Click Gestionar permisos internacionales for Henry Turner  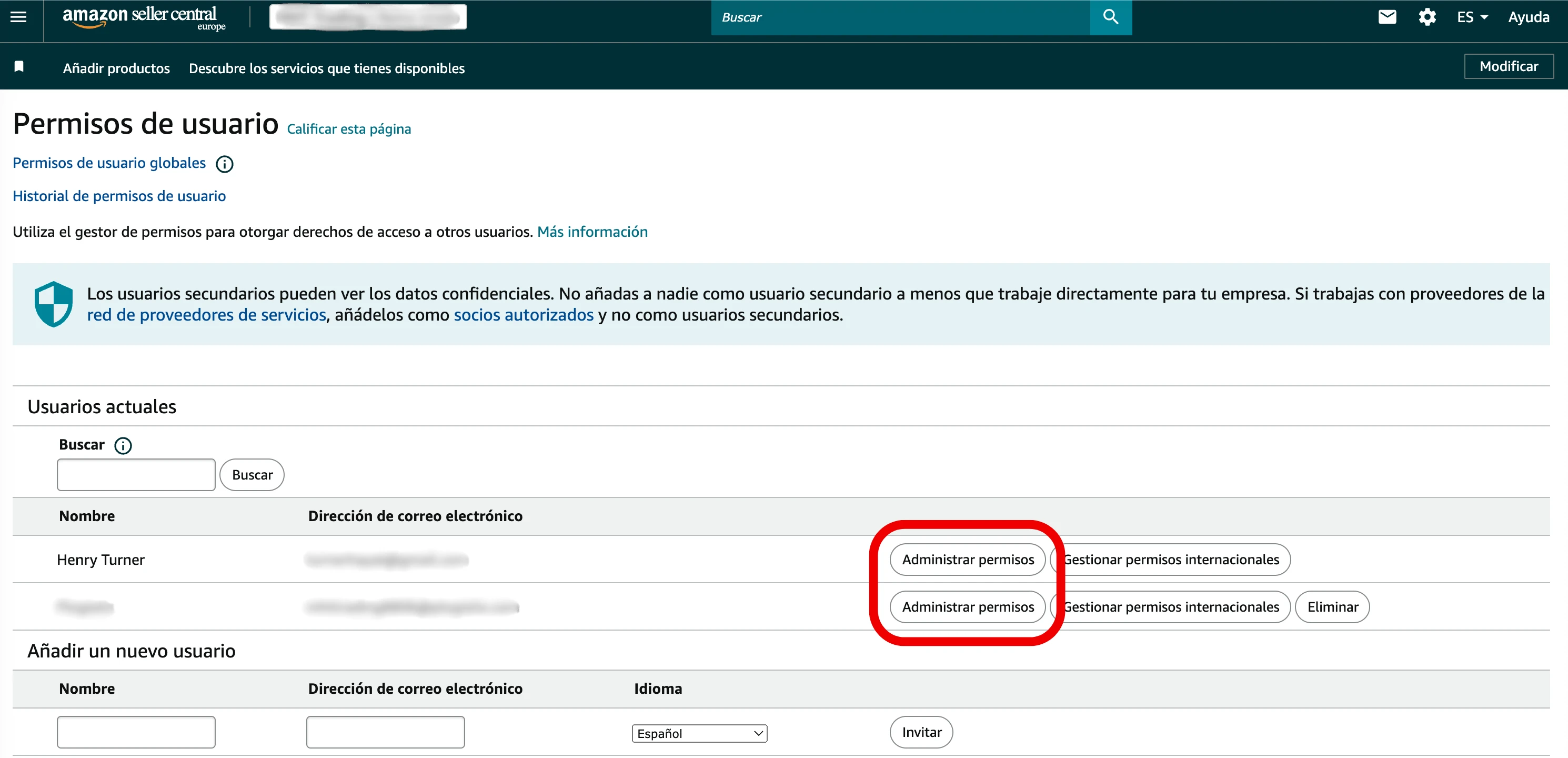[x=1171, y=560]
